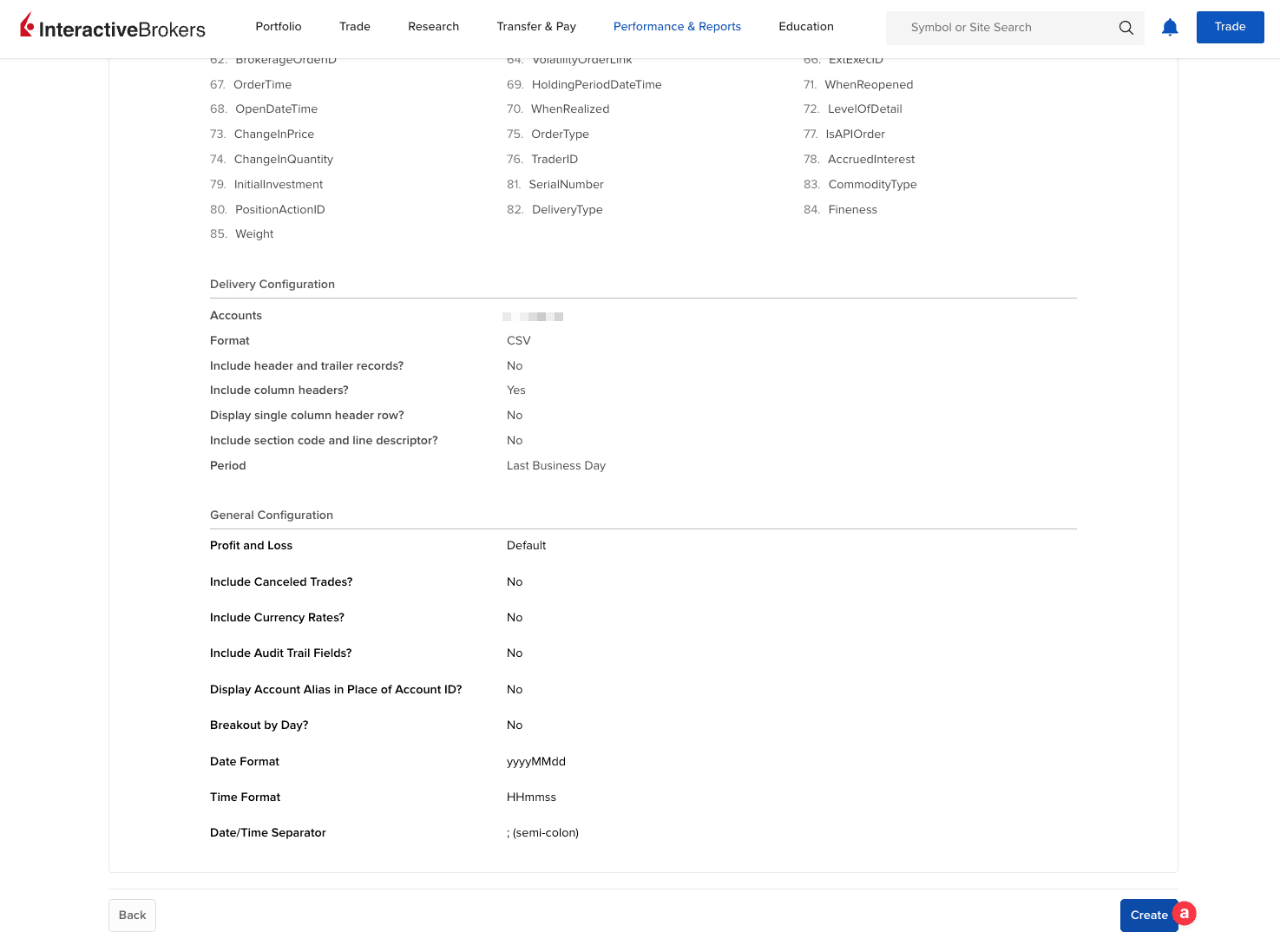Screen dimensions: 1280x952
Task: Click the Interactive Brokers logo
Action: 113,28
